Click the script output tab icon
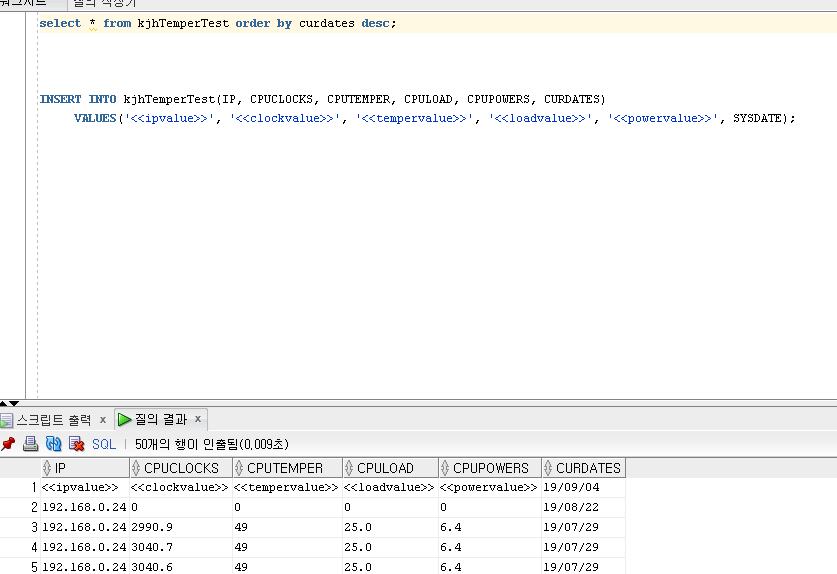 pyautogui.click(x=6, y=420)
